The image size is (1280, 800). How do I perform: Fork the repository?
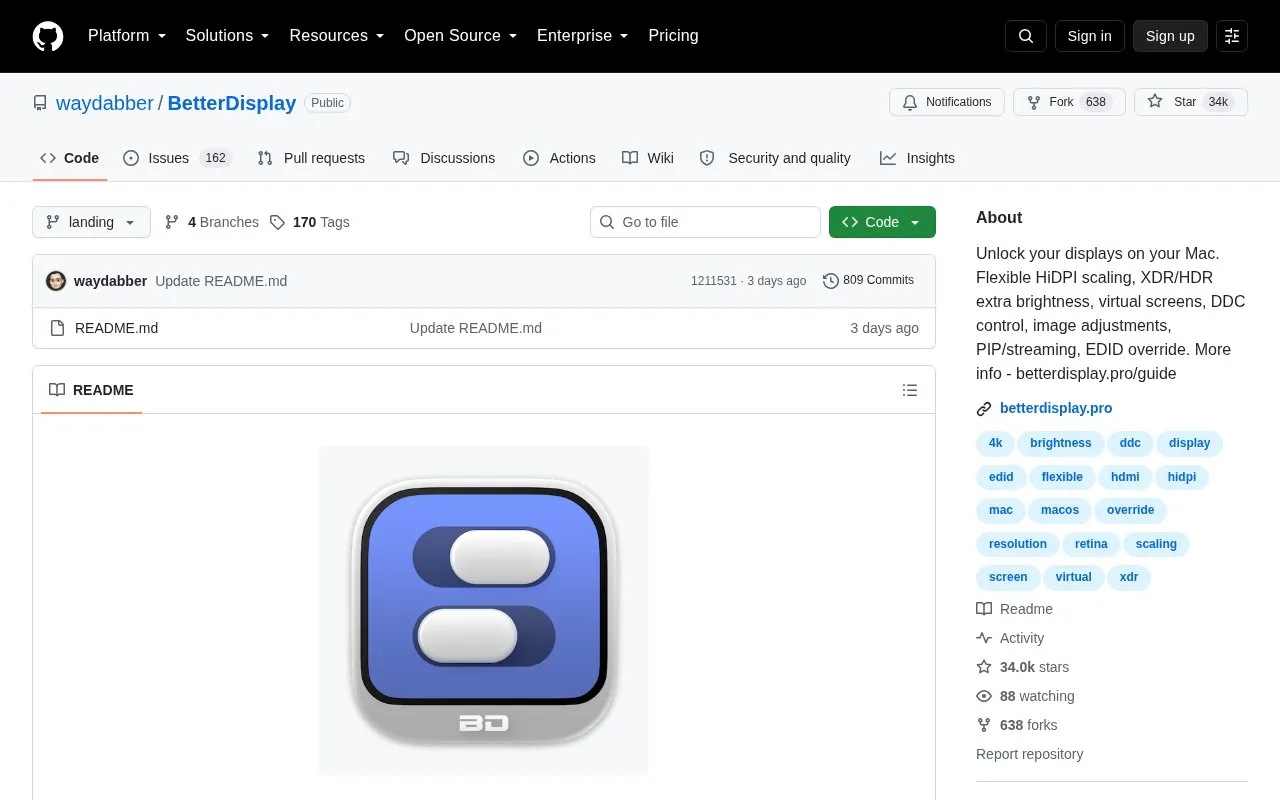click(1069, 102)
